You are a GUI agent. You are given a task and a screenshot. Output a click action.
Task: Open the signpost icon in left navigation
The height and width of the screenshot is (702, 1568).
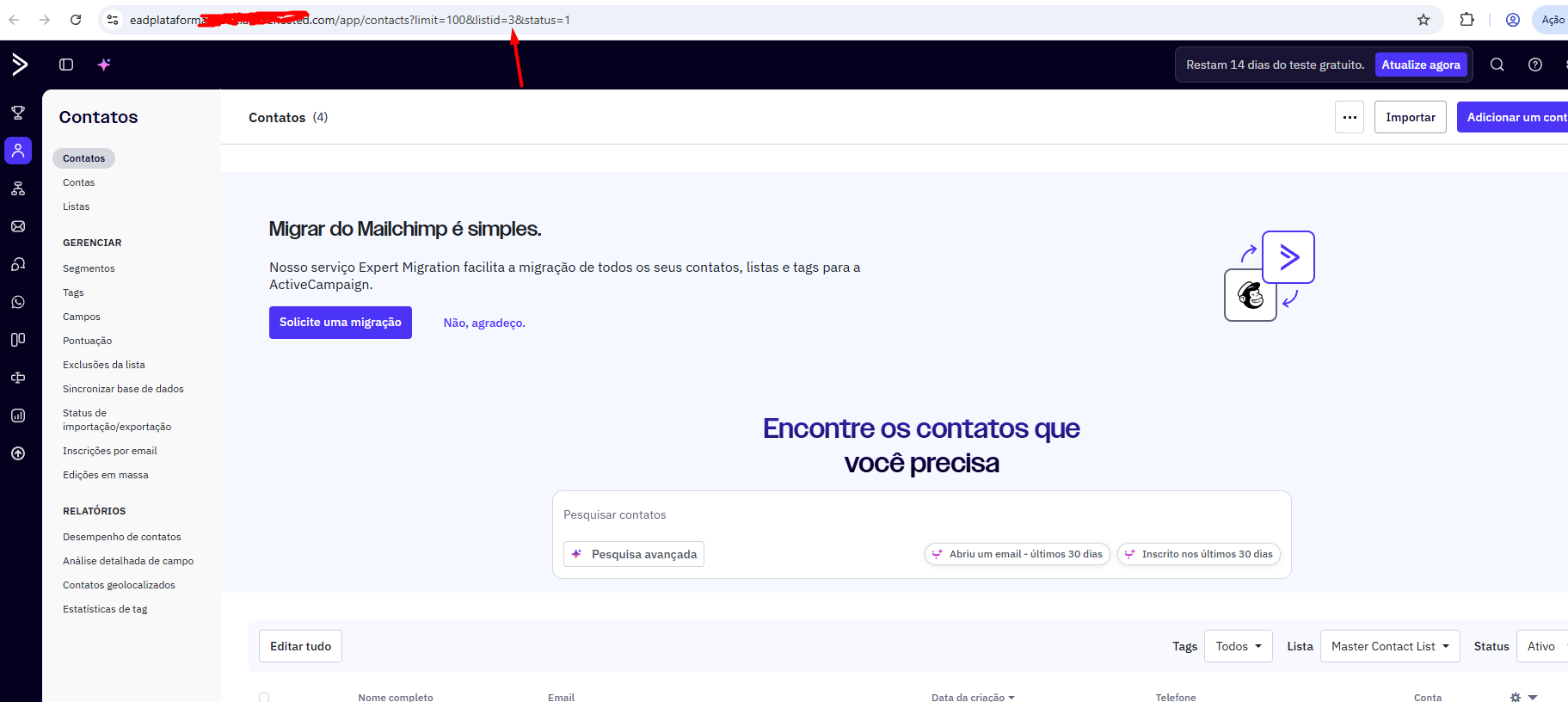pos(18,378)
